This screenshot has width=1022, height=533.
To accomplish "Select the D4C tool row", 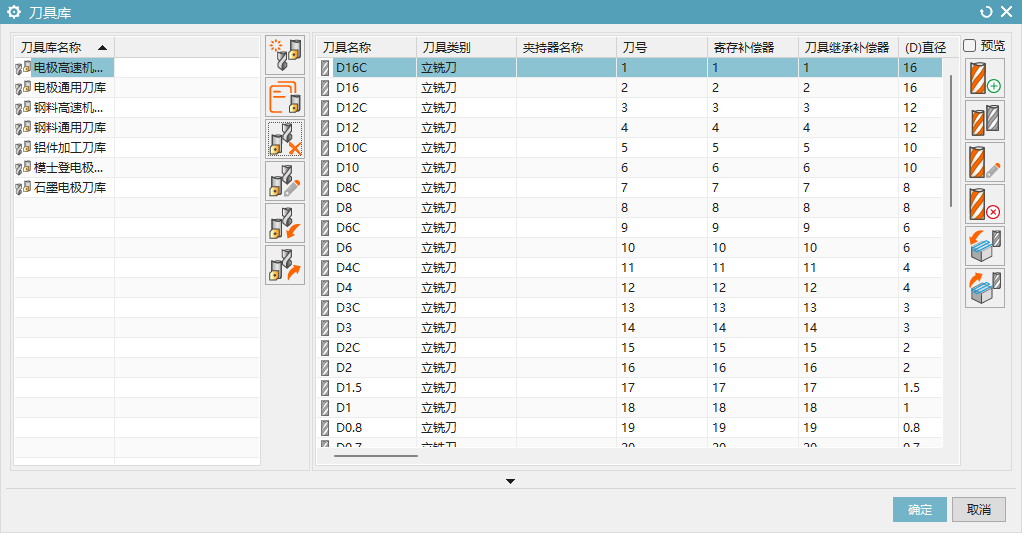I will [630, 268].
